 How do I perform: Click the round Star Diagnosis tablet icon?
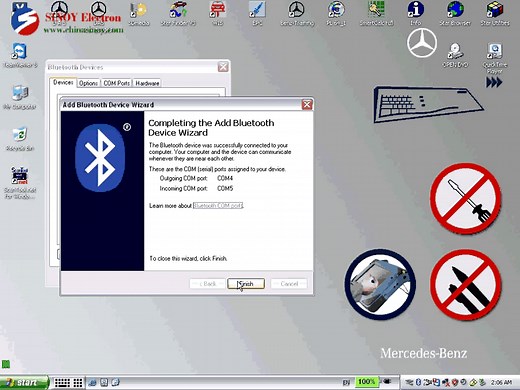pyautogui.click(x=380, y=284)
